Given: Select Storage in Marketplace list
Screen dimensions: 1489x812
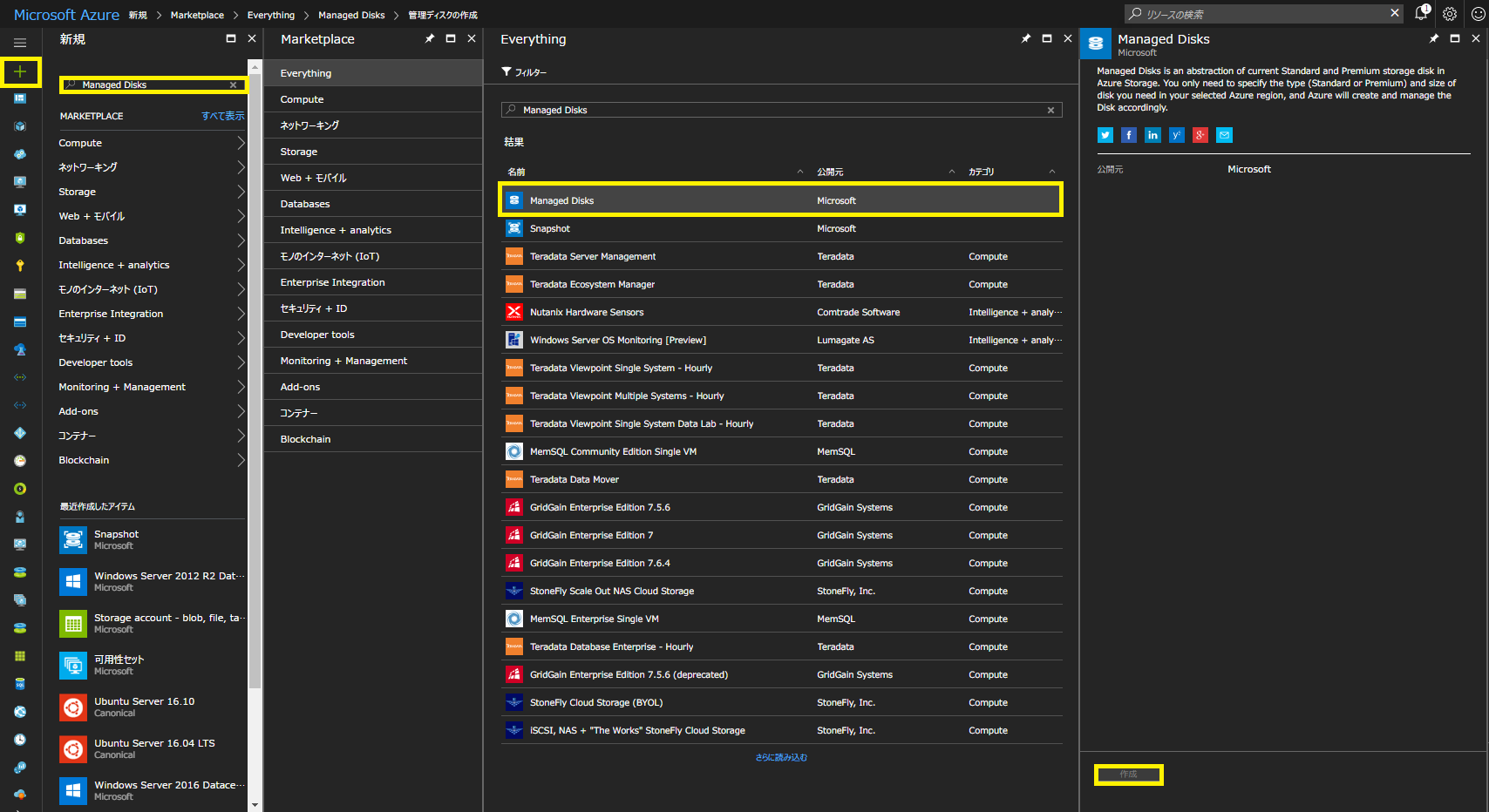Looking at the screenshot, I should point(373,152).
